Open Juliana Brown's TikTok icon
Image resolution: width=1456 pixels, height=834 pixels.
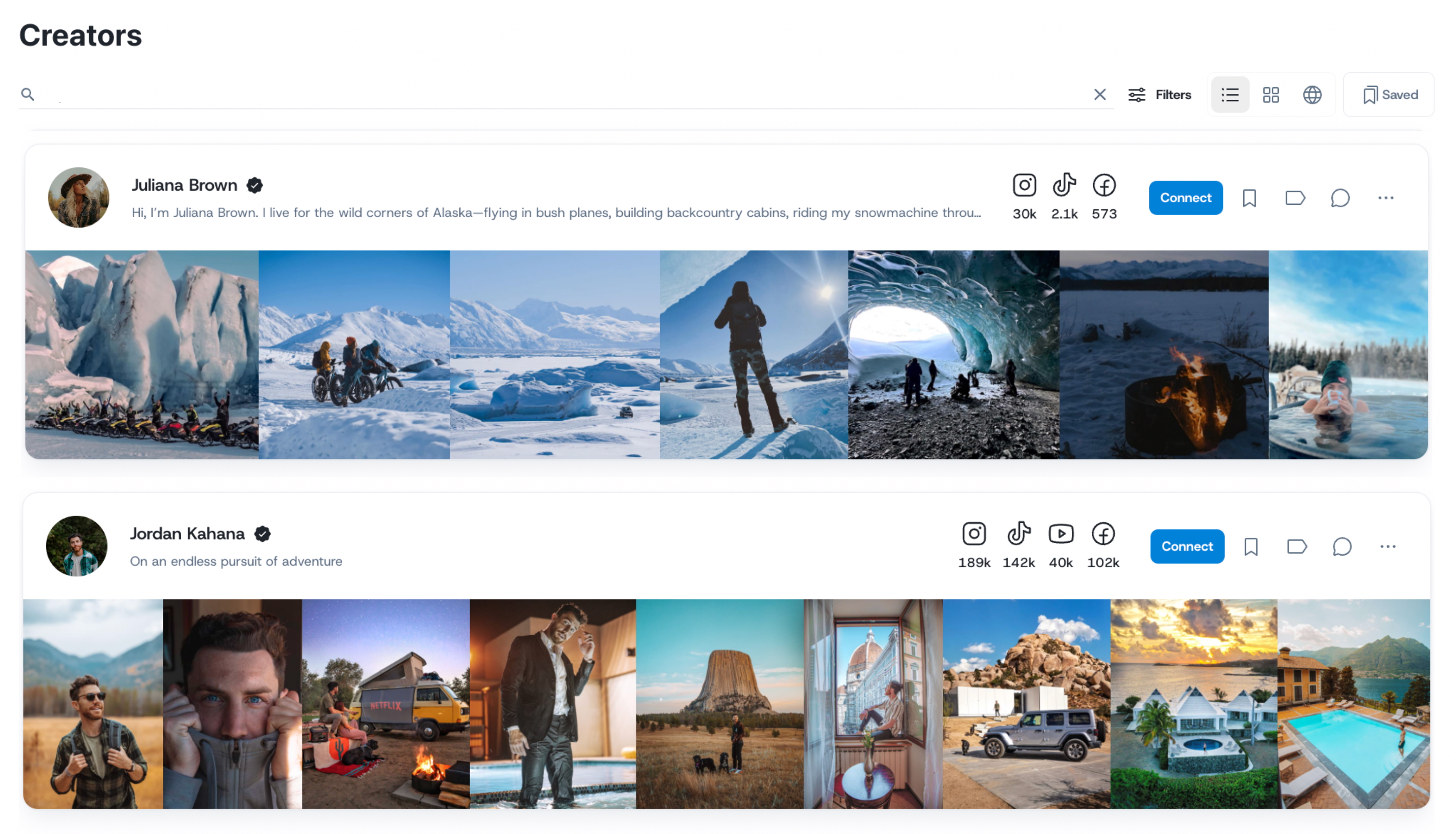(x=1064, y=185)
